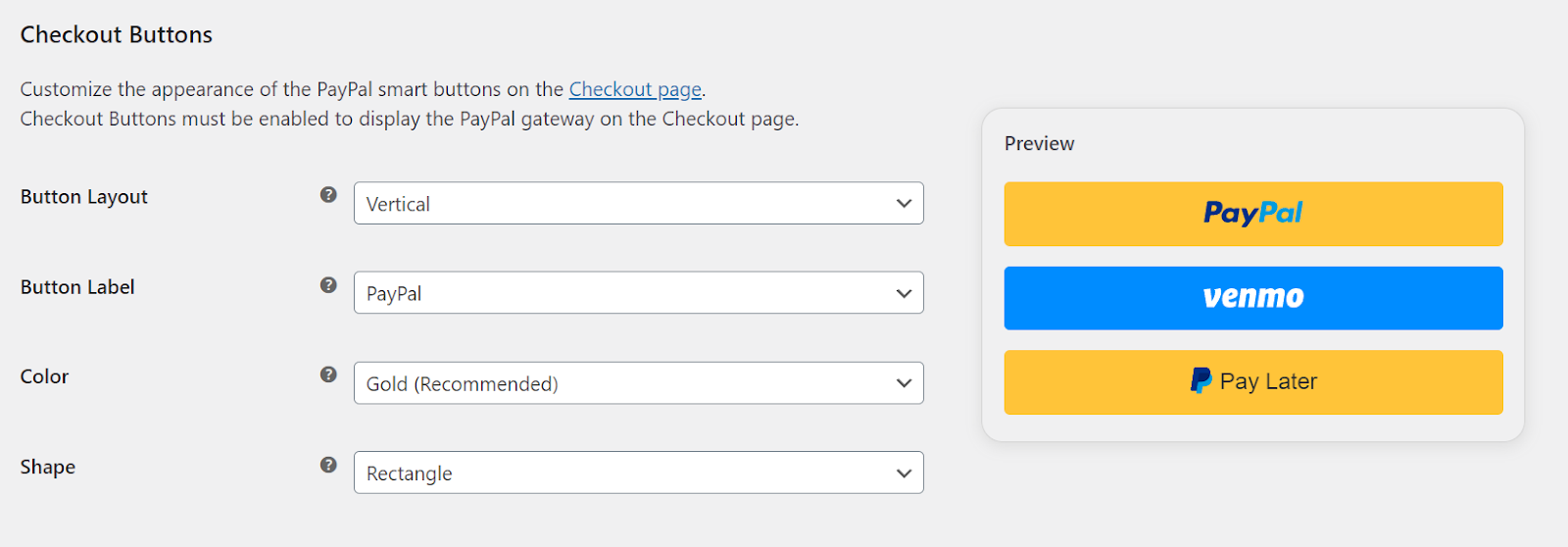Click the chevron arrow of the Button Layout select
Viewport: 1568px width, 547px height.
click(x=904, y=204)
